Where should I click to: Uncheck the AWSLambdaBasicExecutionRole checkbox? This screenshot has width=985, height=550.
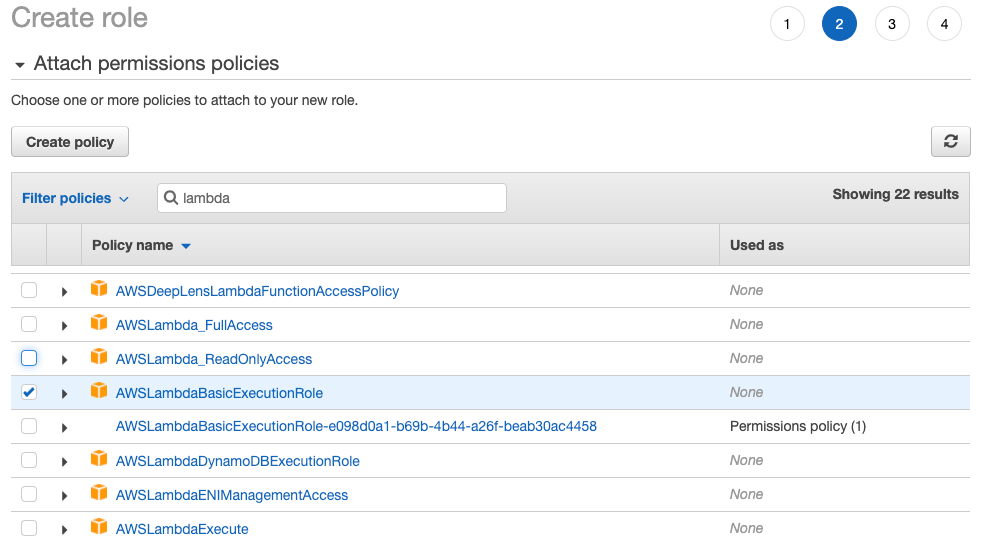[x=29, y=392]
